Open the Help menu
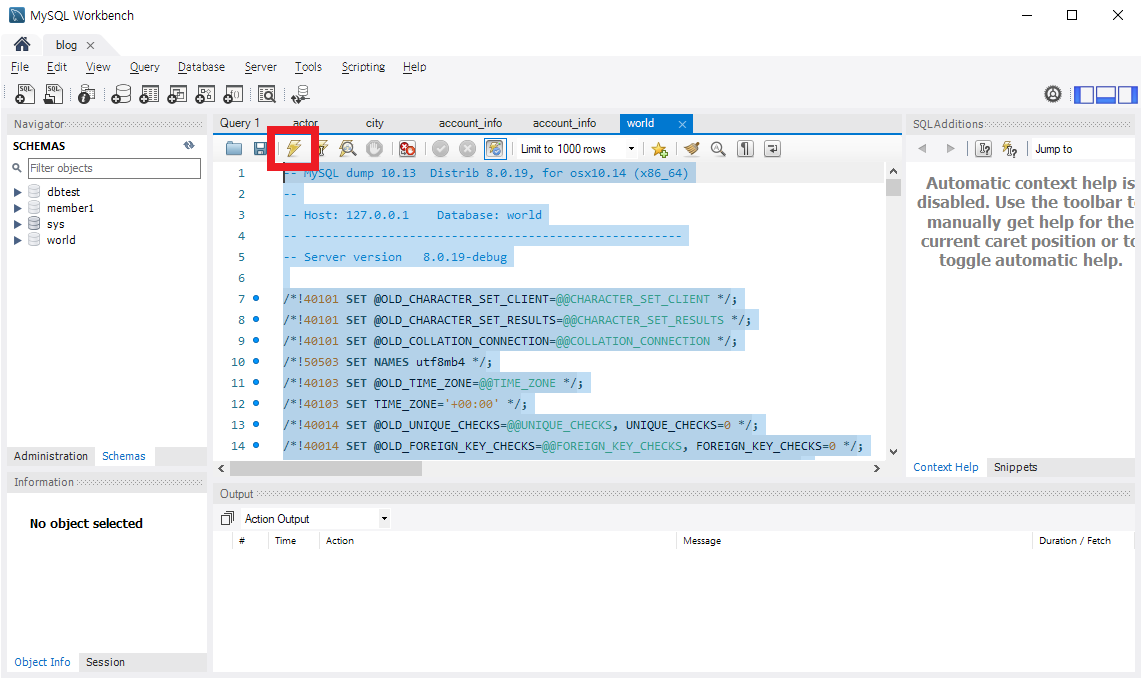This screenshot has width=1142, height=679. click(x=414, y=67)
